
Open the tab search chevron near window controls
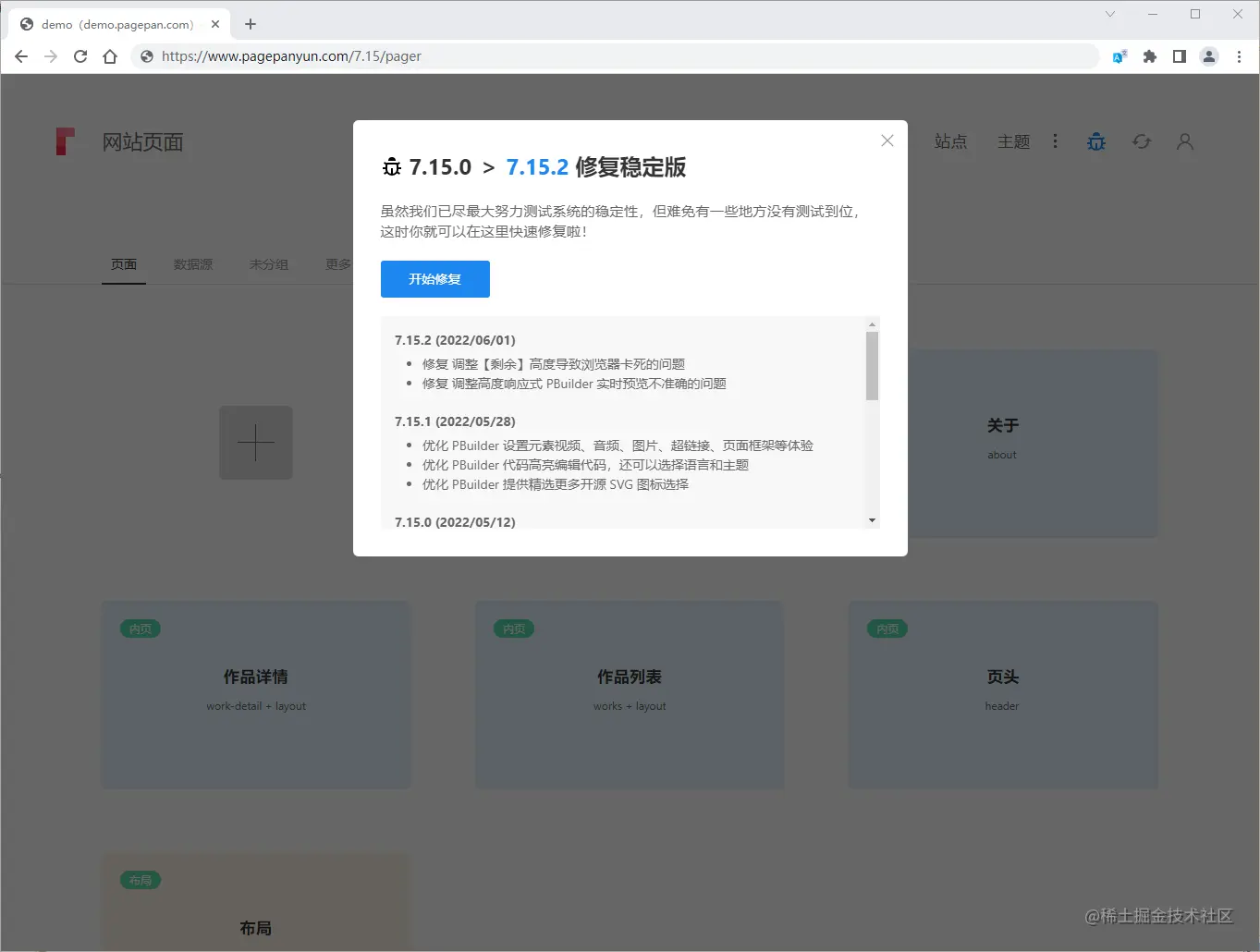coord(1108,14)
